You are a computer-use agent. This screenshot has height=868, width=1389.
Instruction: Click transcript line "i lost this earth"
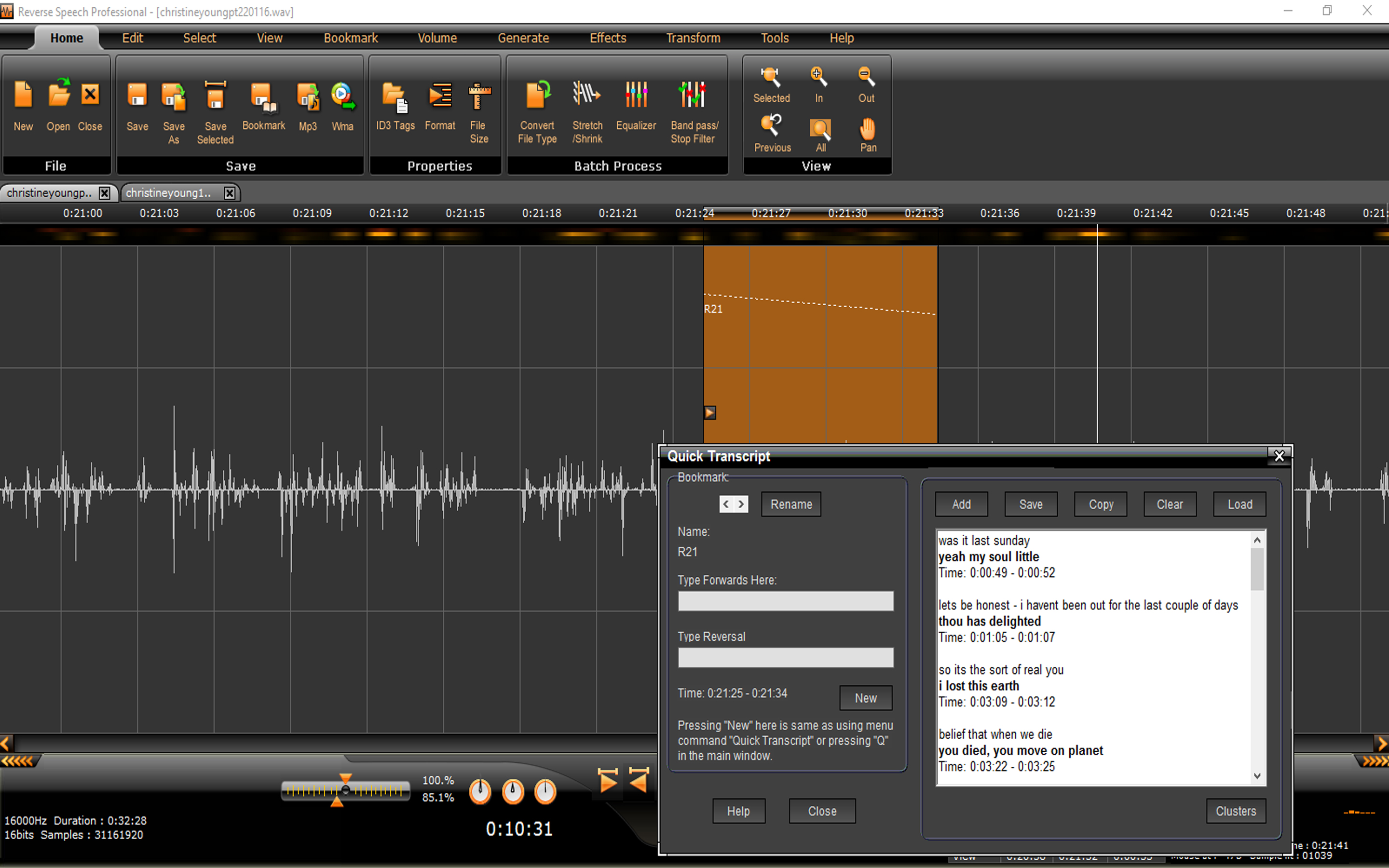[979, 685]
